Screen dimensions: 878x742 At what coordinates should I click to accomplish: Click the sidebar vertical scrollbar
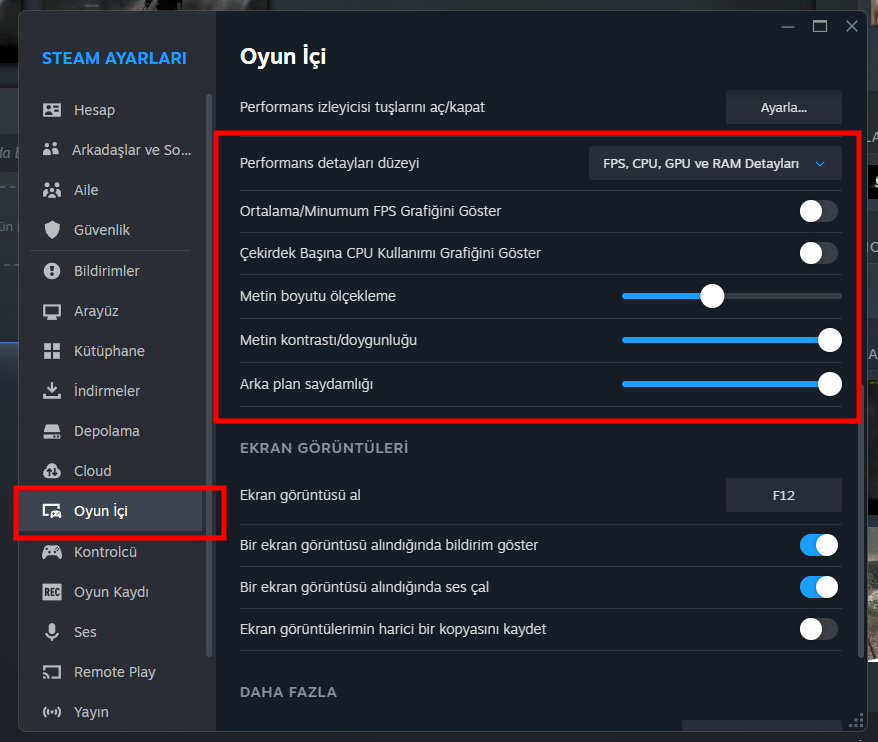pos(209,375)
